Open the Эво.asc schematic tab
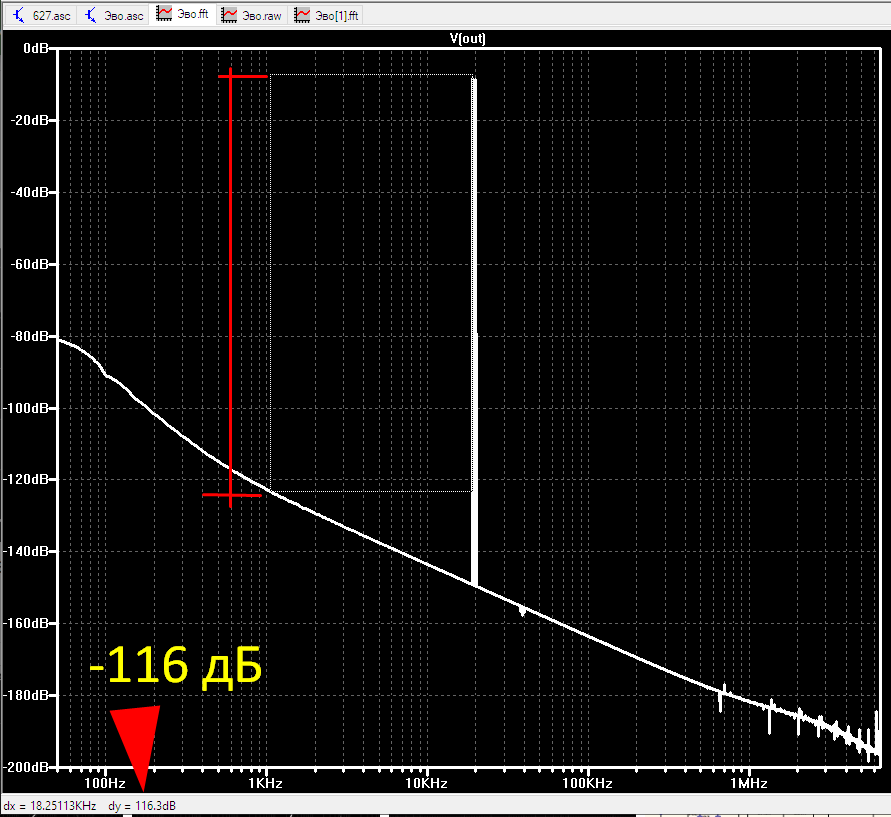Image resolution: width=891 pixels, height=817 pixels. click(113, 15)
